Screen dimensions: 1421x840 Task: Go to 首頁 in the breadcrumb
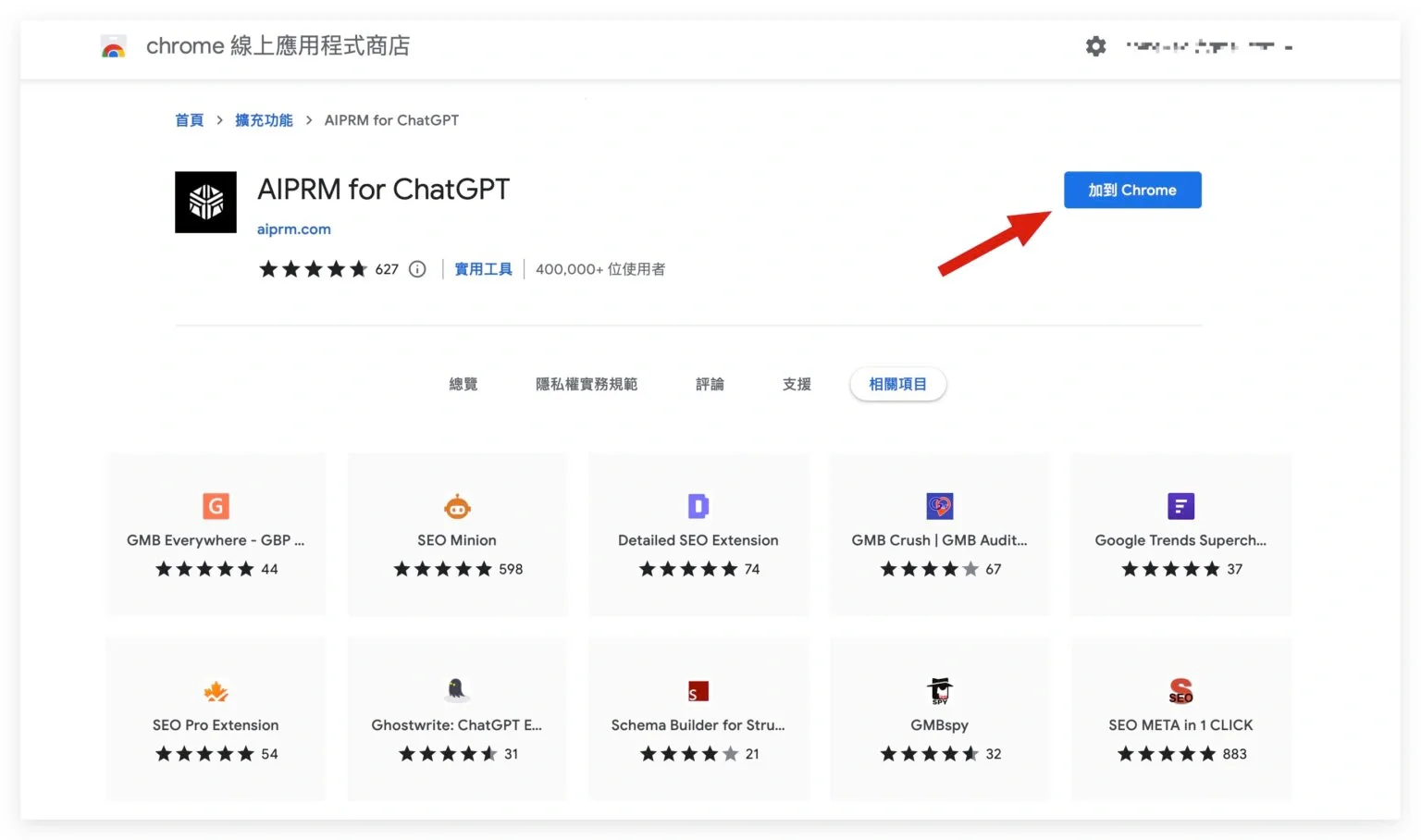[x=190, y=120]
